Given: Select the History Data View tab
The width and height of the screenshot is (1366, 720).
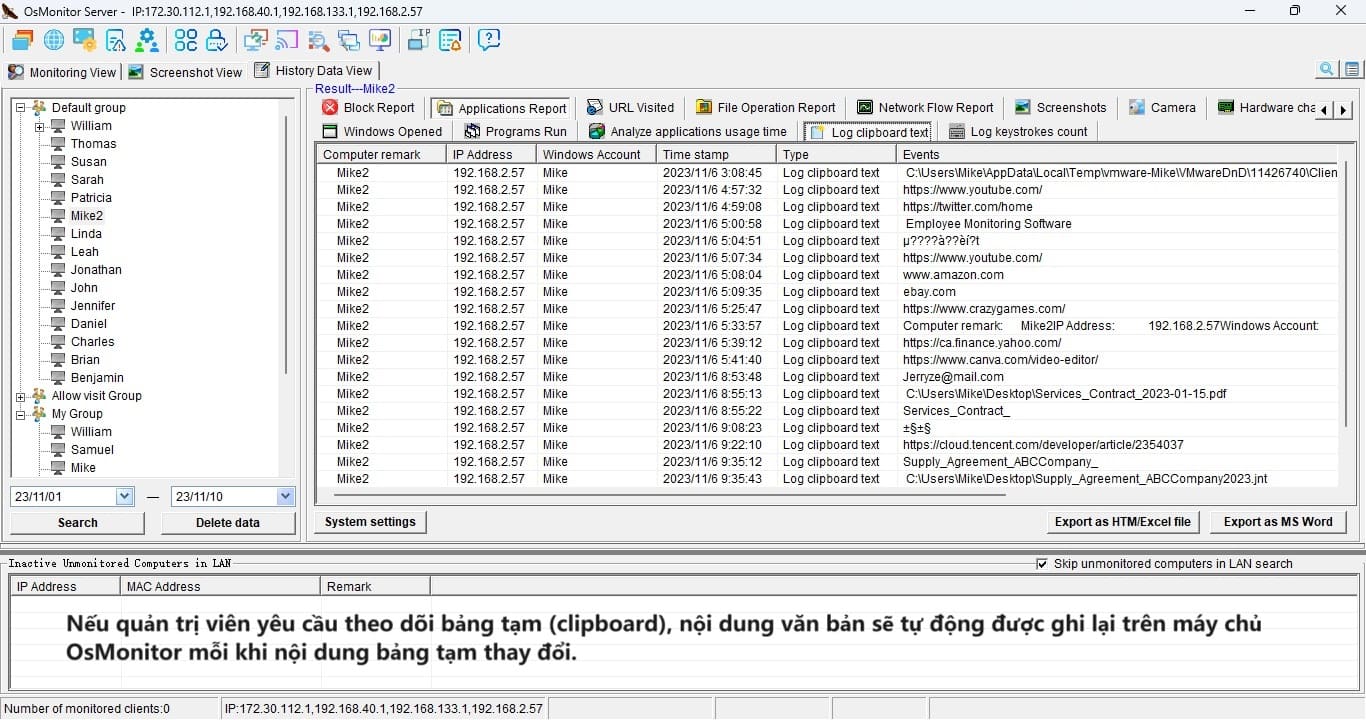Looking at the screenshot, I should click(313, 70).
